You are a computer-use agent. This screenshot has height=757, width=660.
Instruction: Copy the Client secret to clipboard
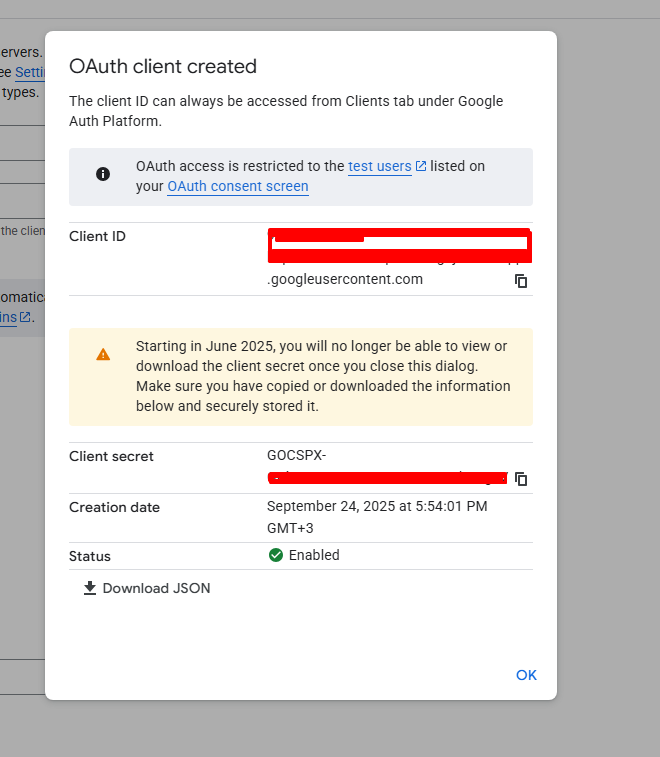(x=520, y=479)
